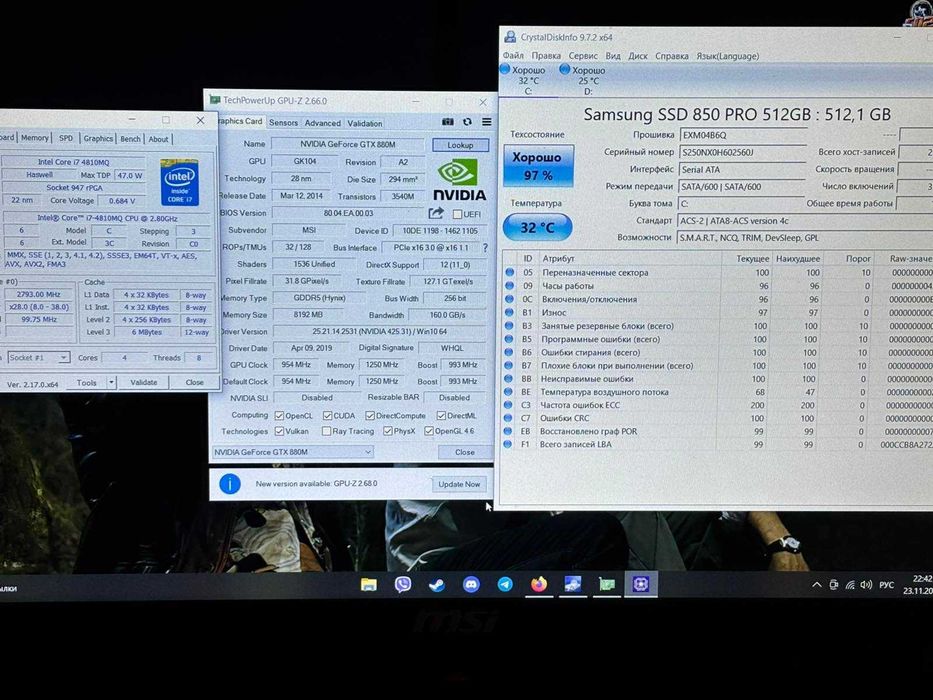Toggle the DirectCompute checkbox
Image resolution: width=933 pixels, height=700 pixels.
370,415
